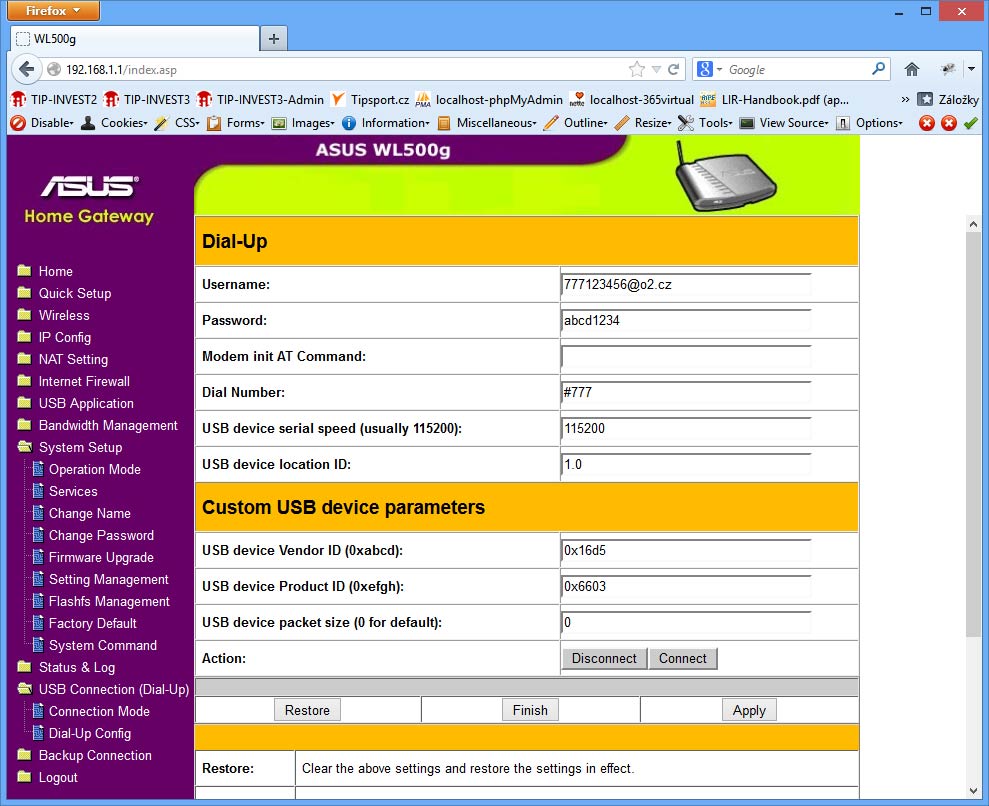
Task: Click the Restore button
Action: point(307,710)
